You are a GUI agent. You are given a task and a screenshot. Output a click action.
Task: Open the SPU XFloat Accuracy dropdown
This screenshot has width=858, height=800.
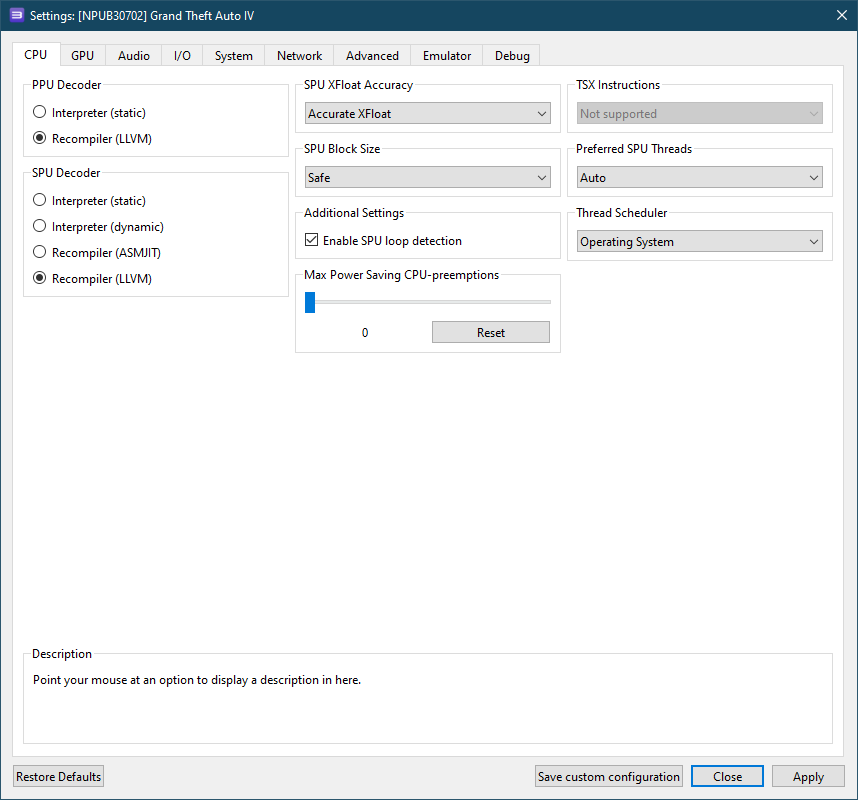427,114
